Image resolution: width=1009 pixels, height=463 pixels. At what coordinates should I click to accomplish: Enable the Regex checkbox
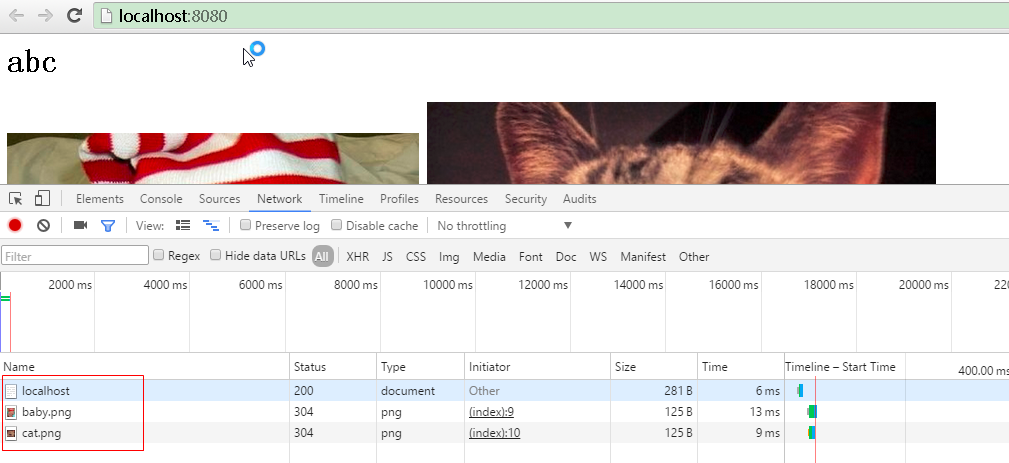click(x=158, y=255)
